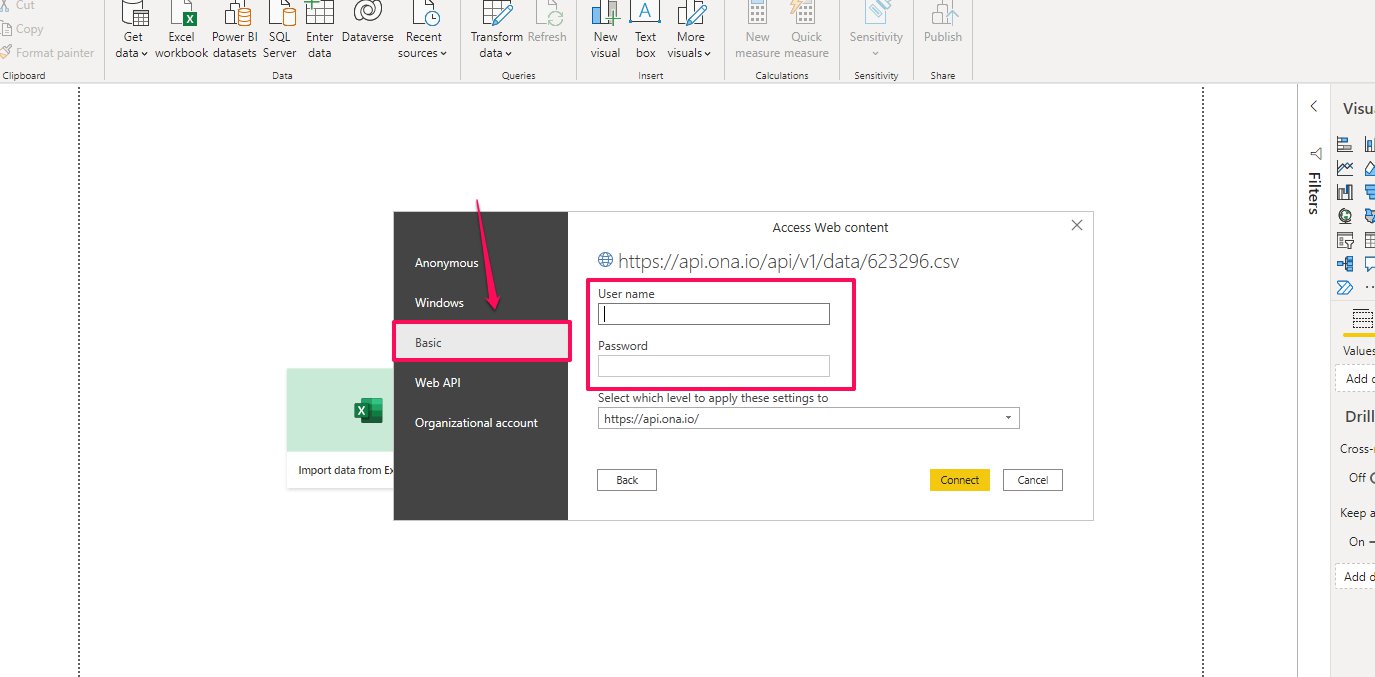Click the yellow Connect button

[x=960, y=480]
